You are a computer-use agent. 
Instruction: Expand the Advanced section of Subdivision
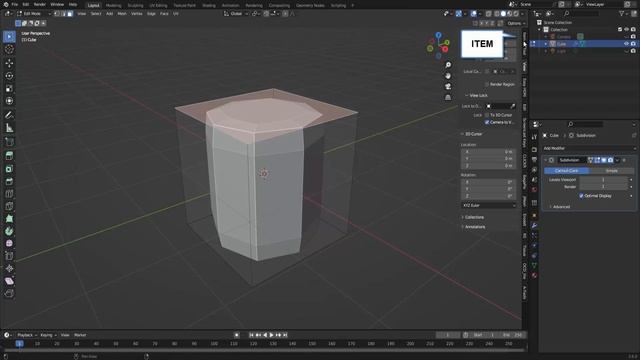[x=561, y=207]
